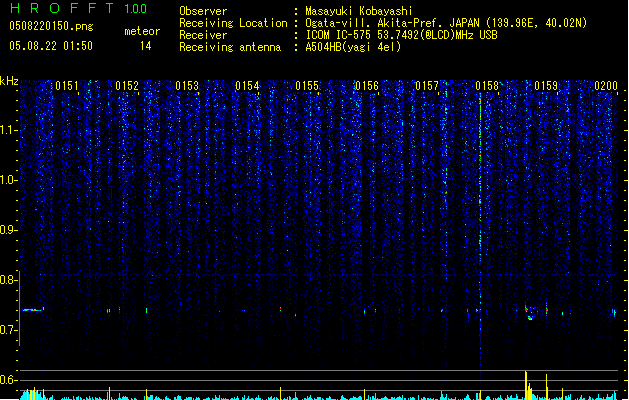Click the 1.0 kHz axis label
This screenshot has height=400, width=629.
9,180
